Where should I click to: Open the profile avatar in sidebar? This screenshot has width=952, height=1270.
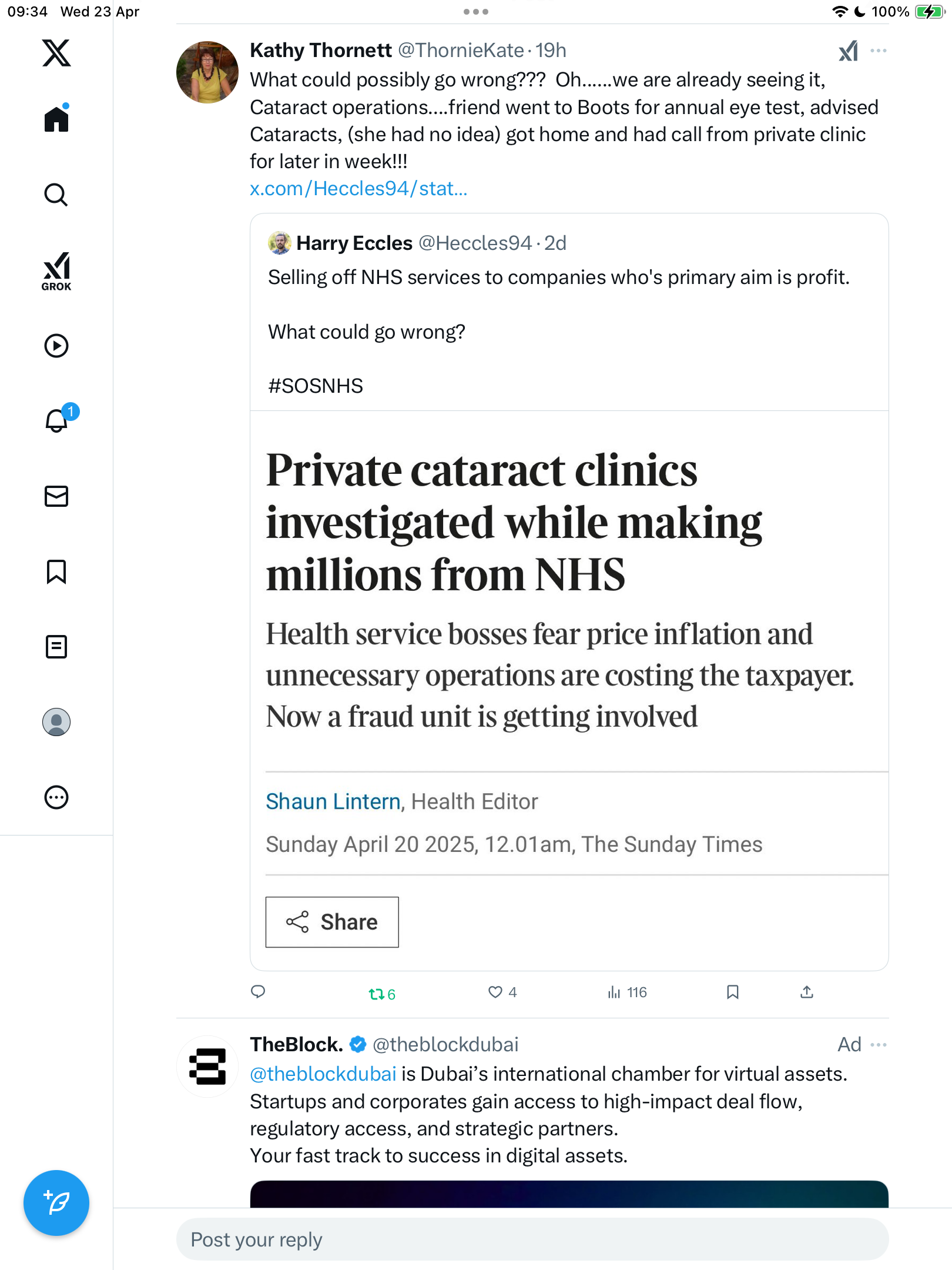pos(56,722)
